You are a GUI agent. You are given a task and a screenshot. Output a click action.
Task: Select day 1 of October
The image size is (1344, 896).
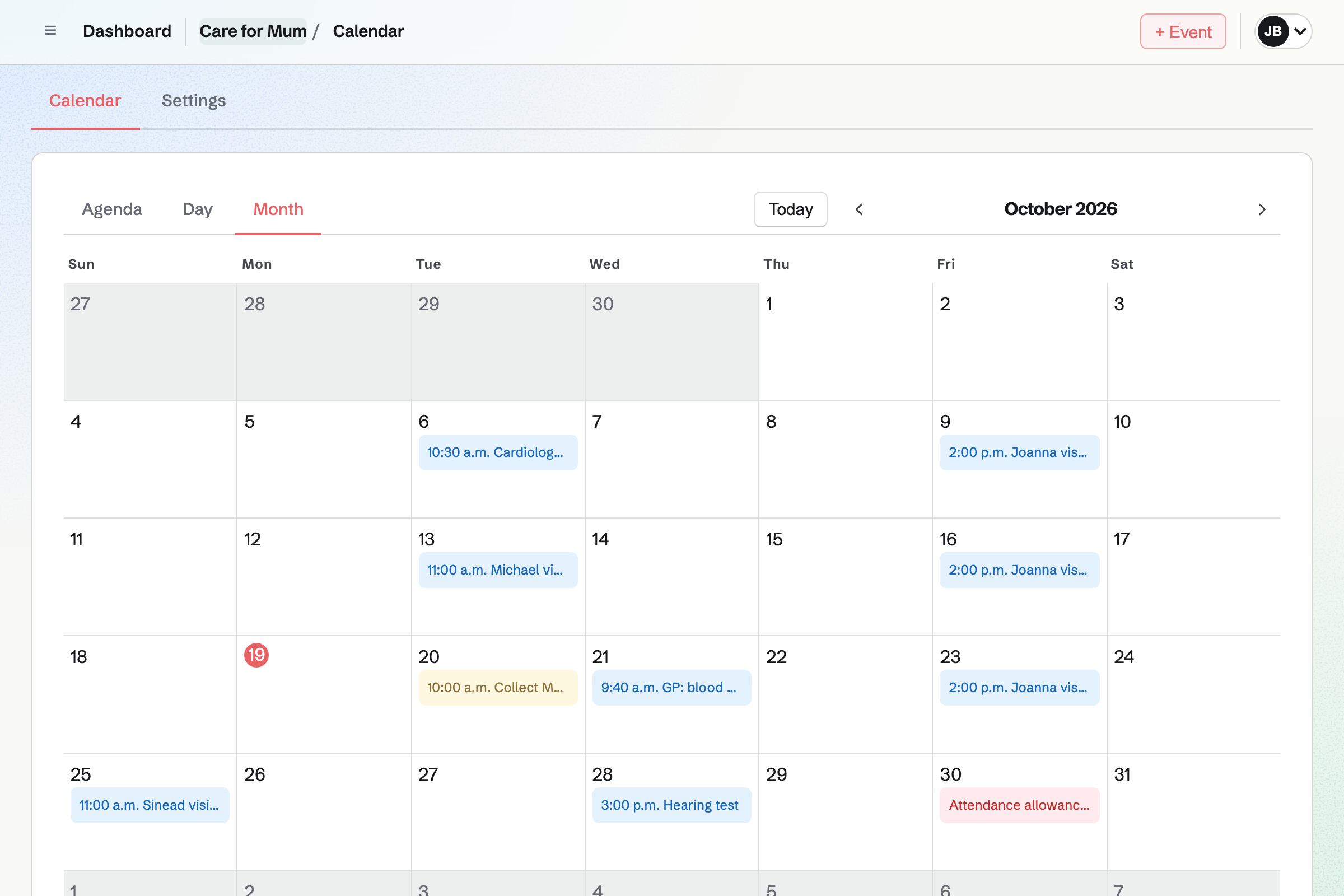pos(845,342)
